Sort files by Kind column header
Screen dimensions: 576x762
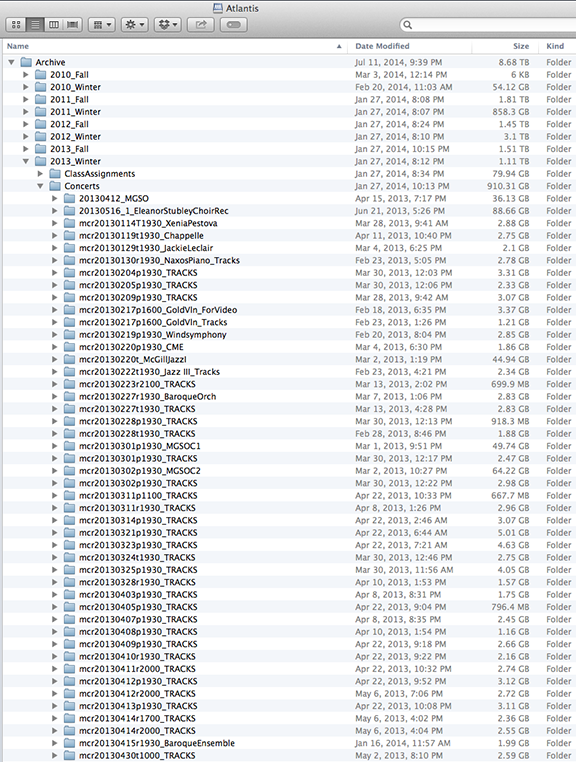click(x=557, y=46)
